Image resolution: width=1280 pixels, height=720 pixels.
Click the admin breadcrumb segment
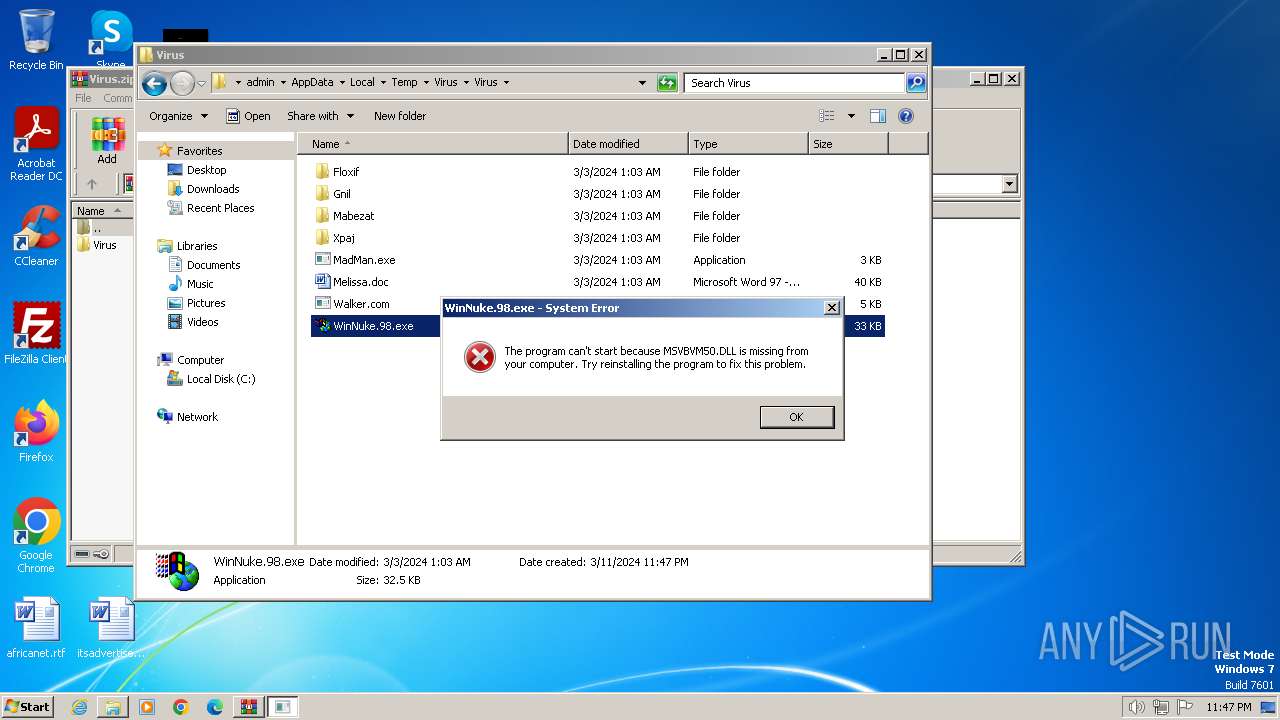(x=260, y=83)
